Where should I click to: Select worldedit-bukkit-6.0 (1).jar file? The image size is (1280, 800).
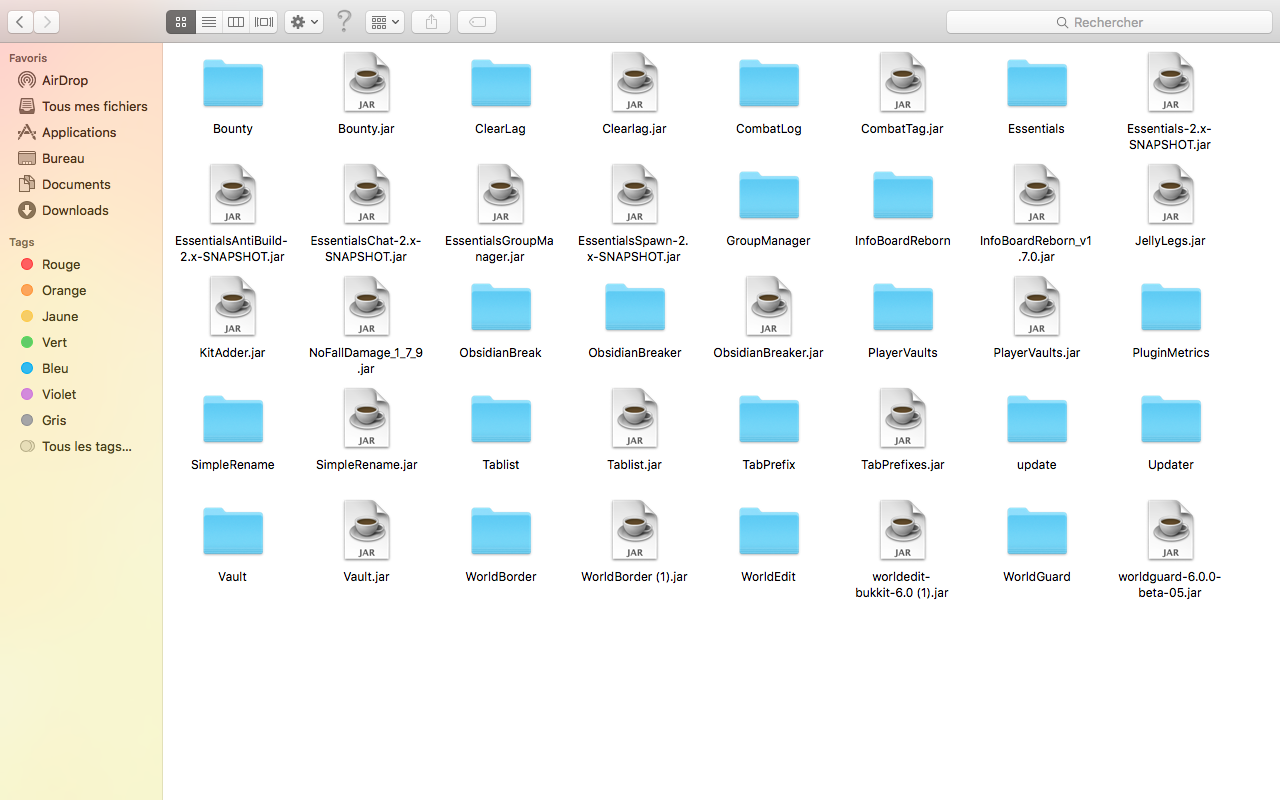tap(903, 530)
